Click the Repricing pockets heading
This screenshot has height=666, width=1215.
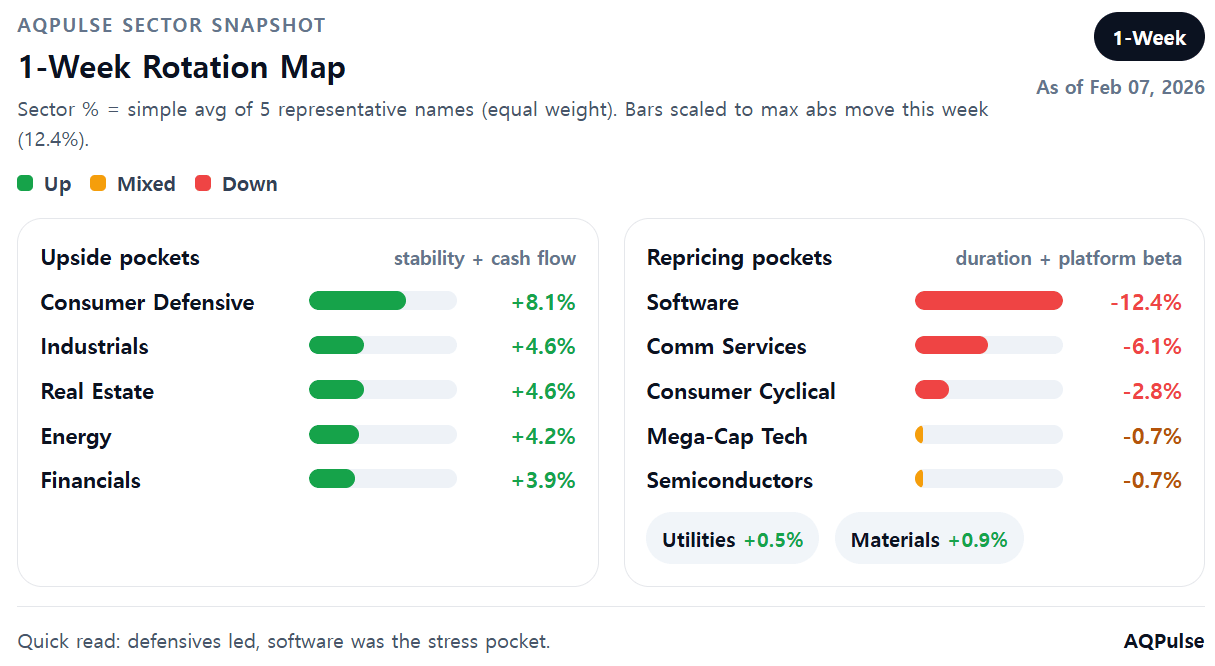[739, 258]
